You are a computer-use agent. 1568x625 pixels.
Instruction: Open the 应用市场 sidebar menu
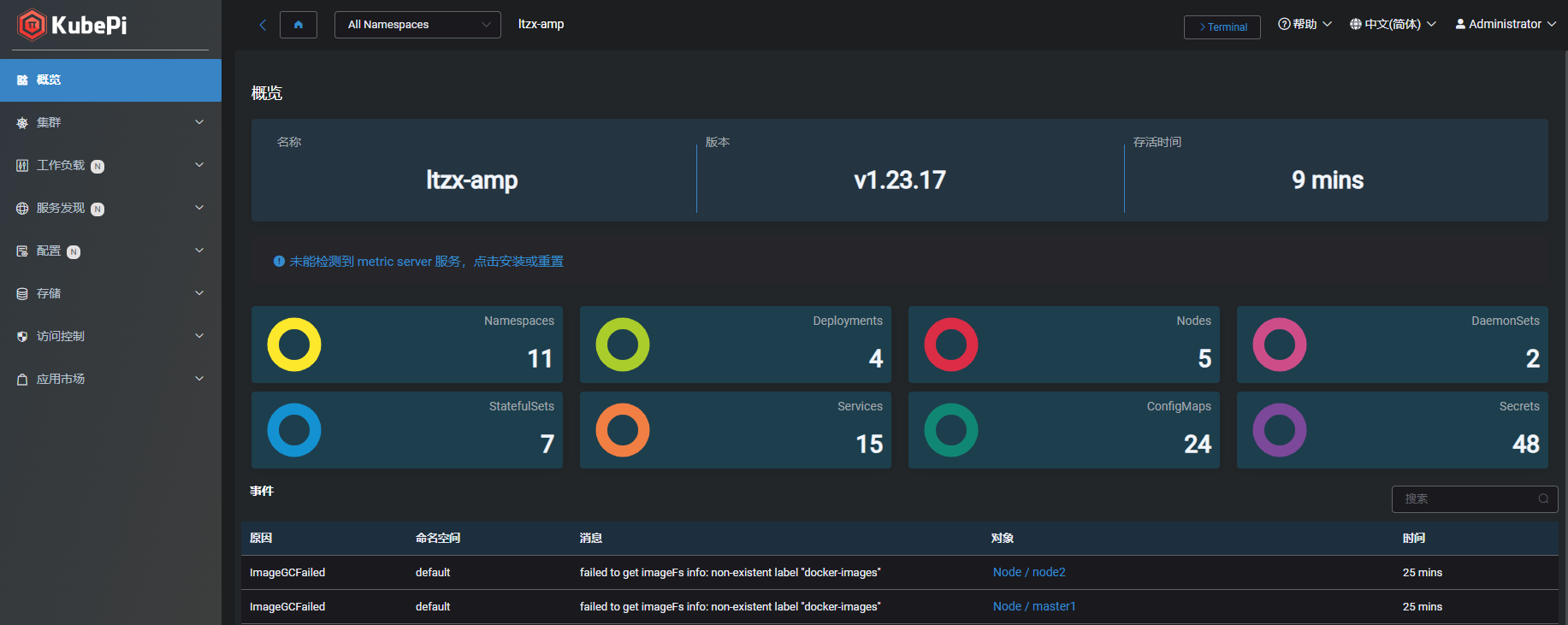(x=110, y=380)
